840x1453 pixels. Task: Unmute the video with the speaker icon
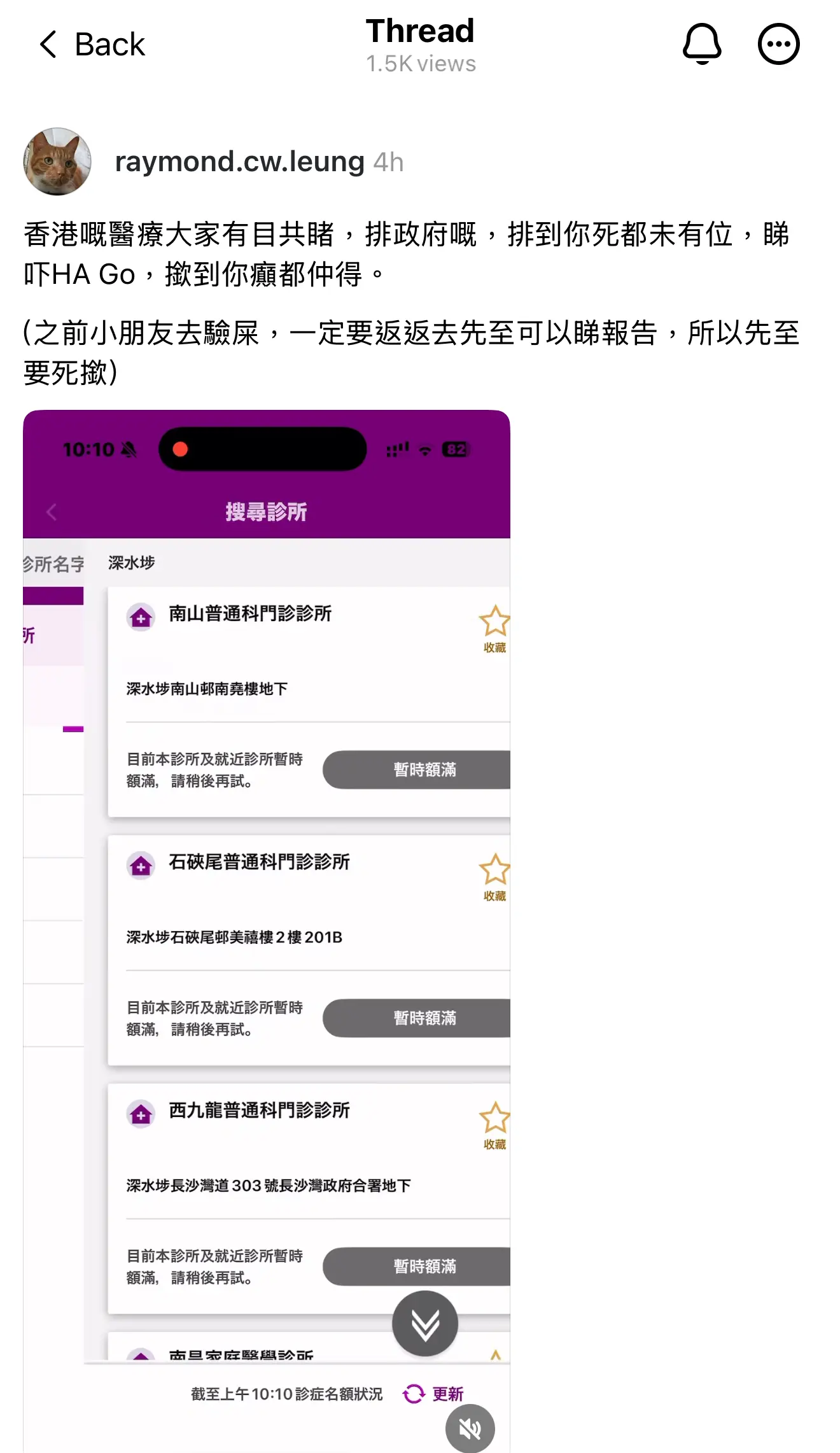[470, 1429]
